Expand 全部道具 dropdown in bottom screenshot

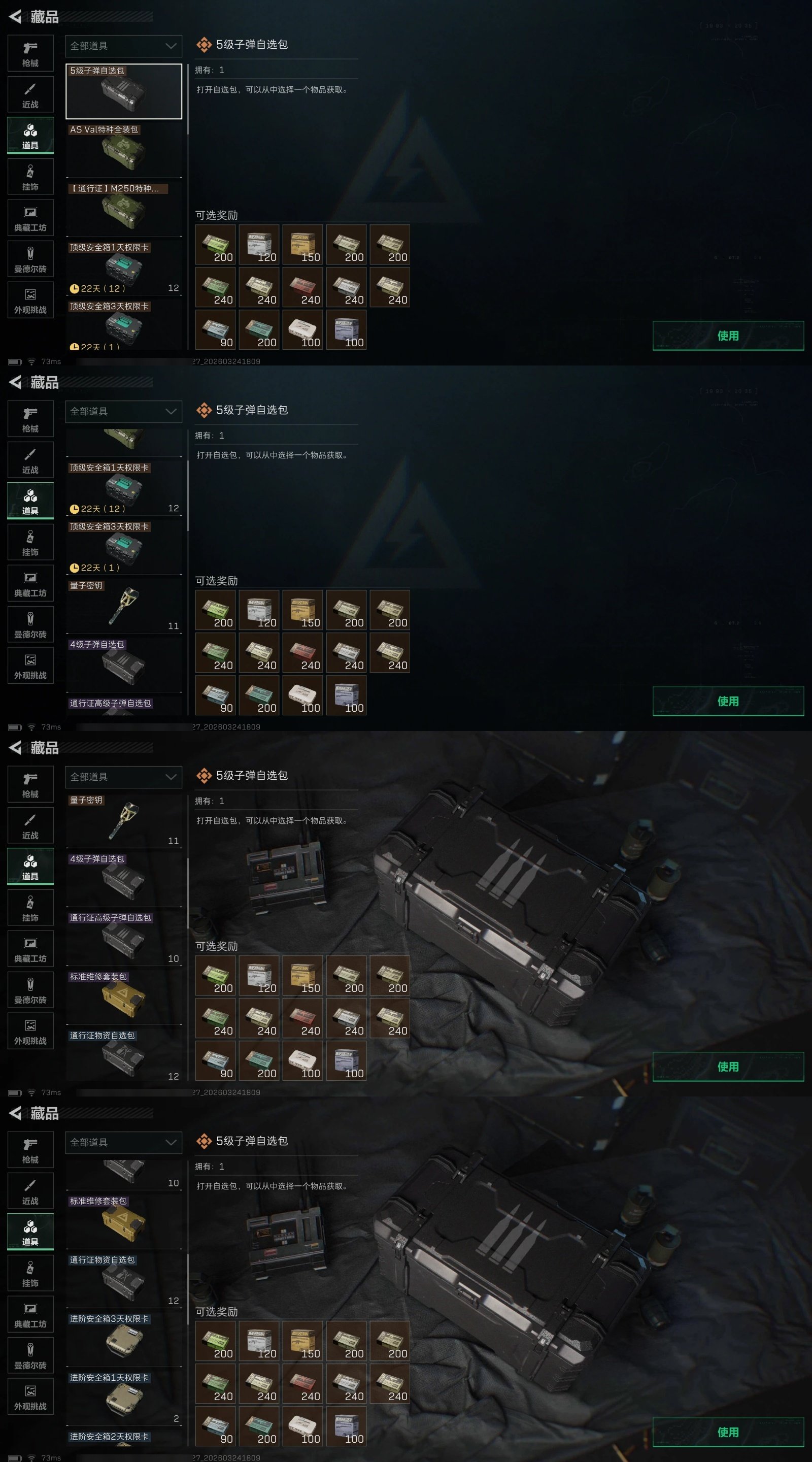coord(124,1143)
